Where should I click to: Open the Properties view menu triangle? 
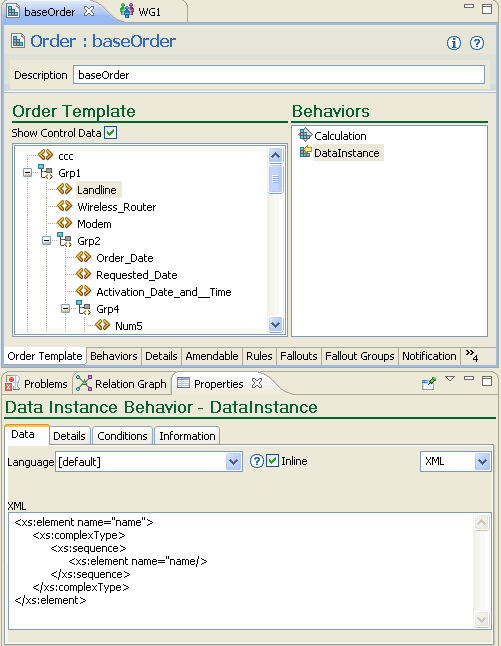pyautogui.click(x=450, y=379)
